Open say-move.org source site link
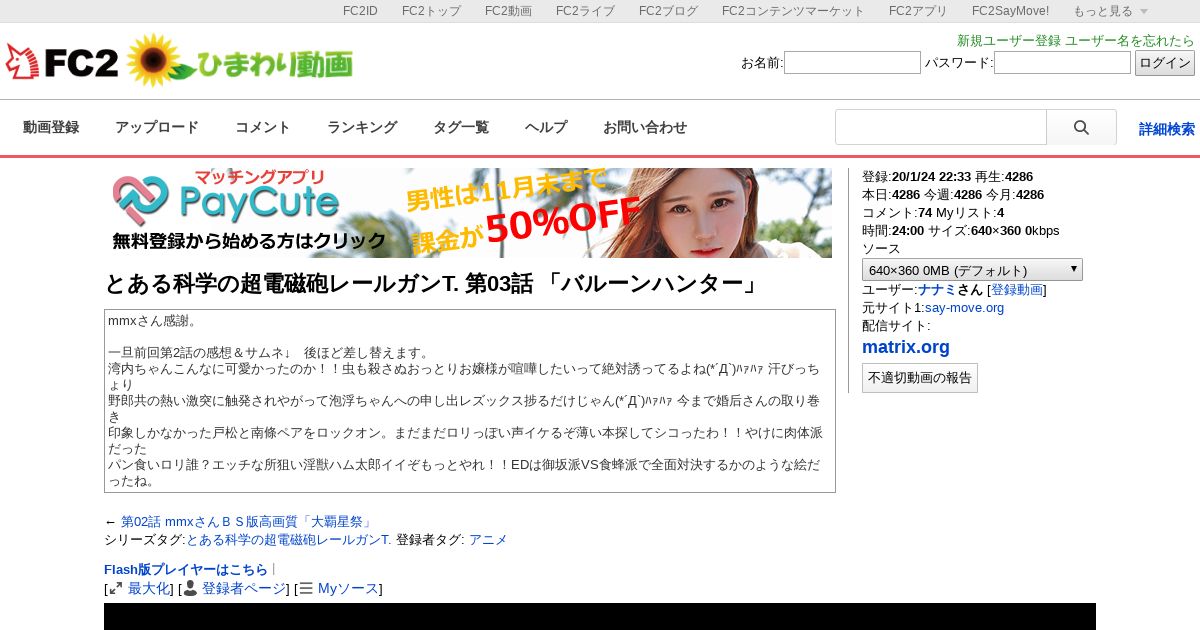This screenshot has height=630, width=1200. (964, 307)
